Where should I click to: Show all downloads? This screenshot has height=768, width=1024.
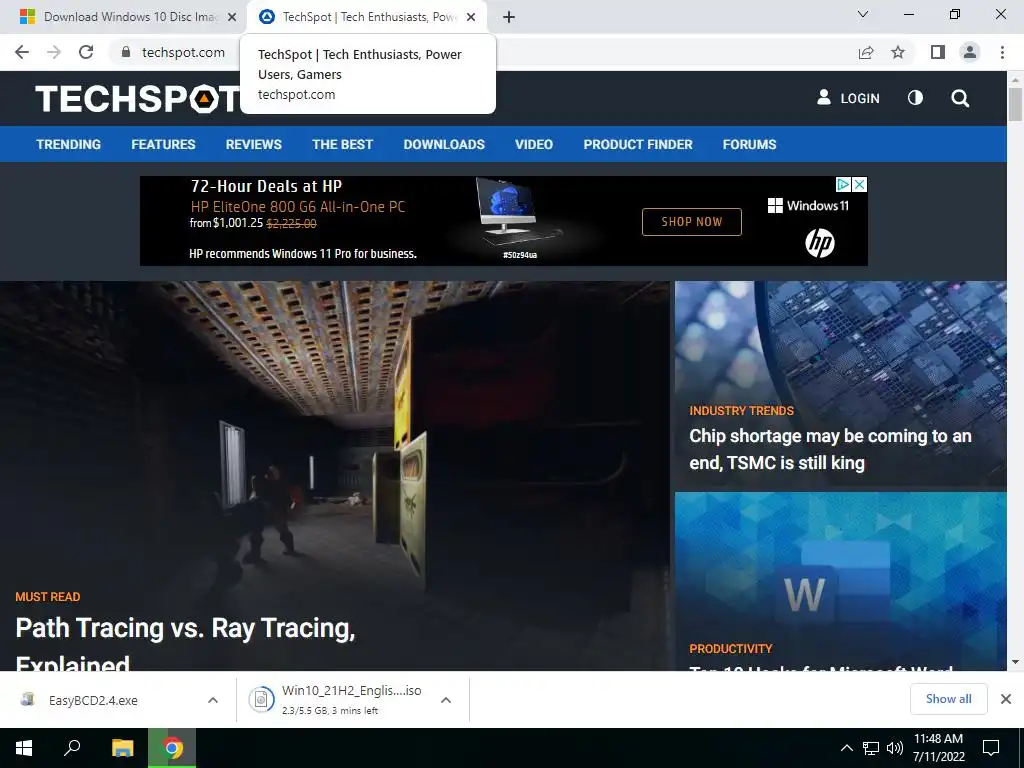[948, 699]
